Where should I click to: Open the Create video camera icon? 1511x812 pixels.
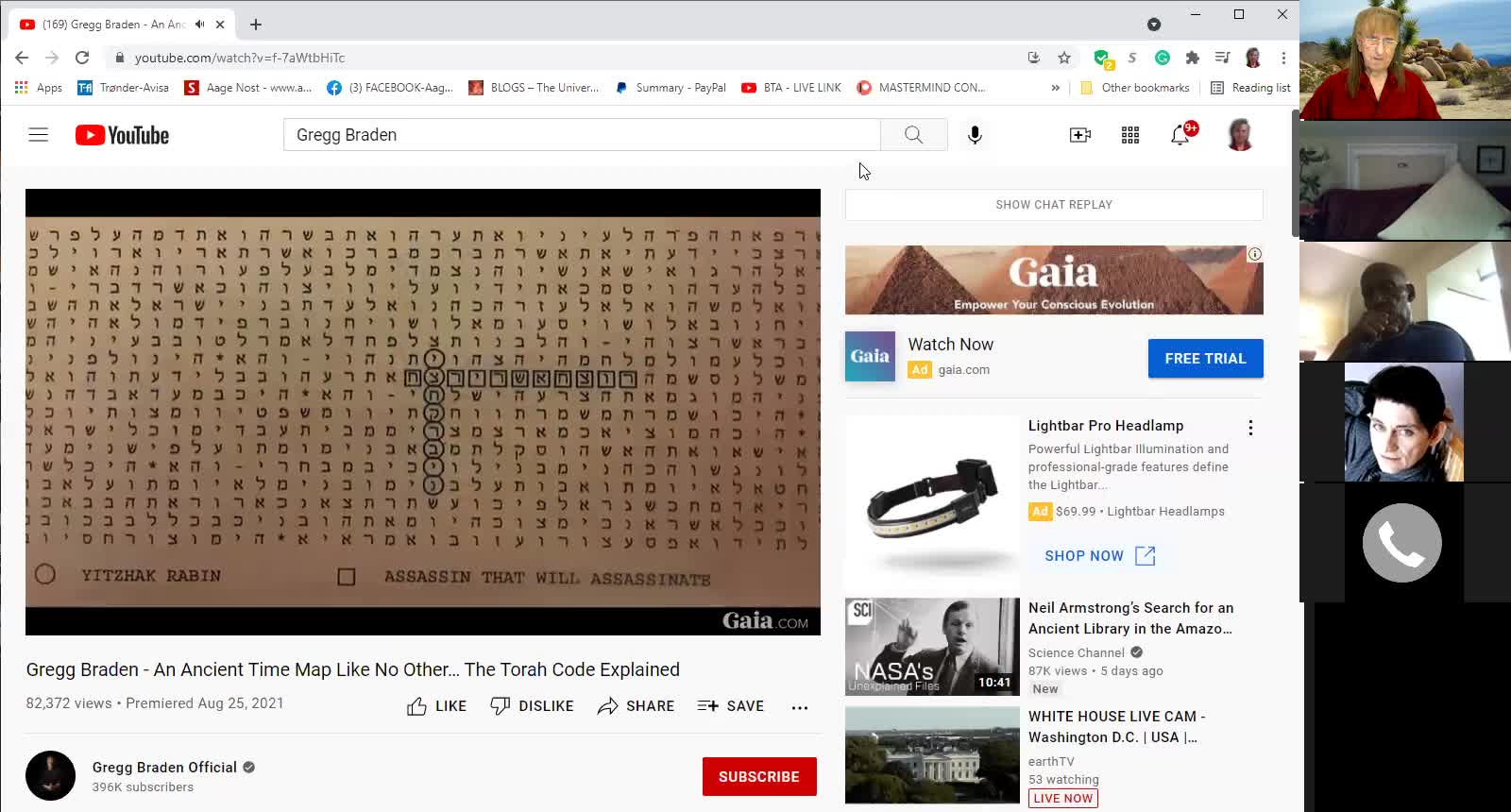1080,135
